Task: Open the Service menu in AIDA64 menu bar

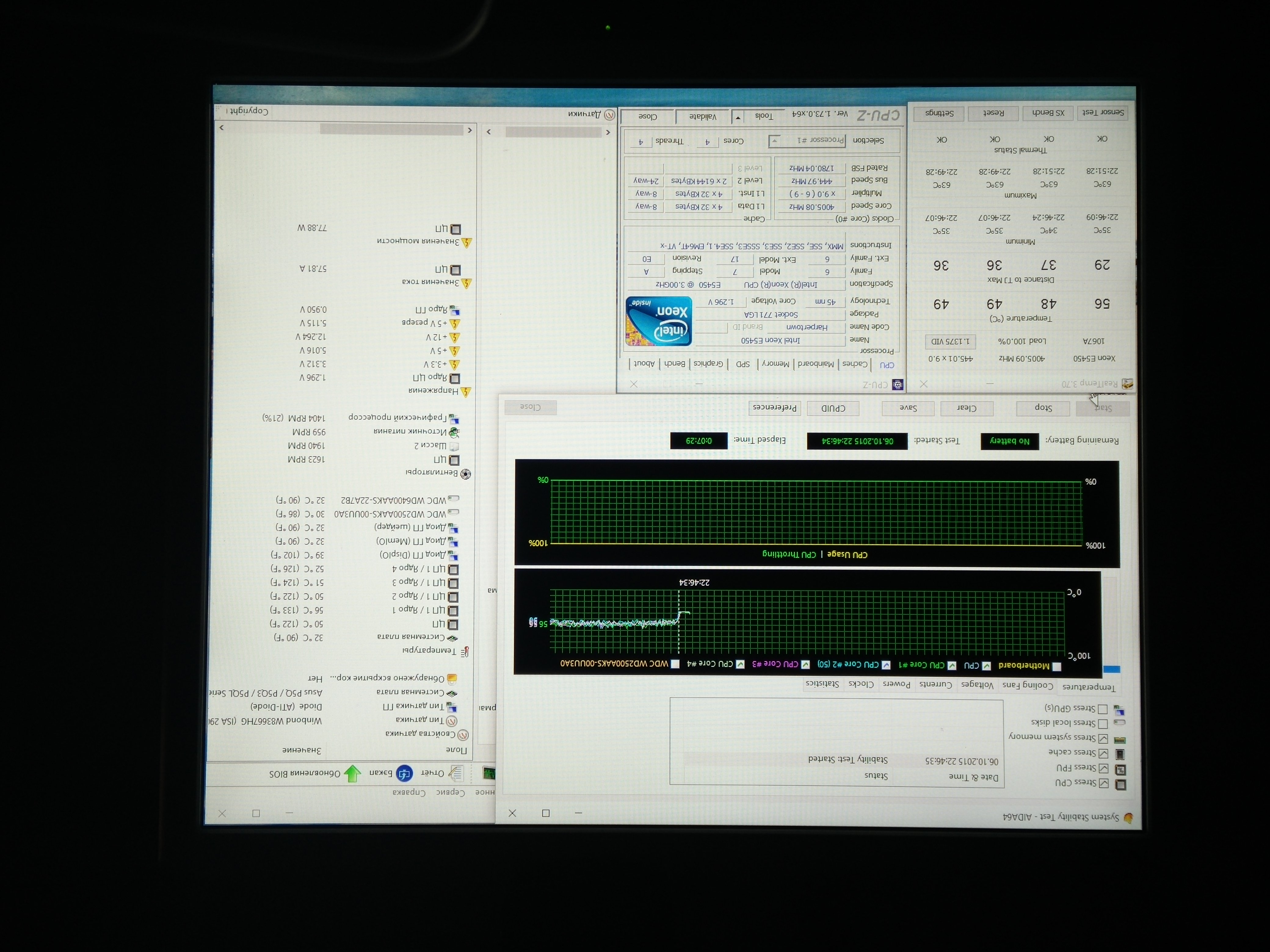Action: (x=450, y=792)
